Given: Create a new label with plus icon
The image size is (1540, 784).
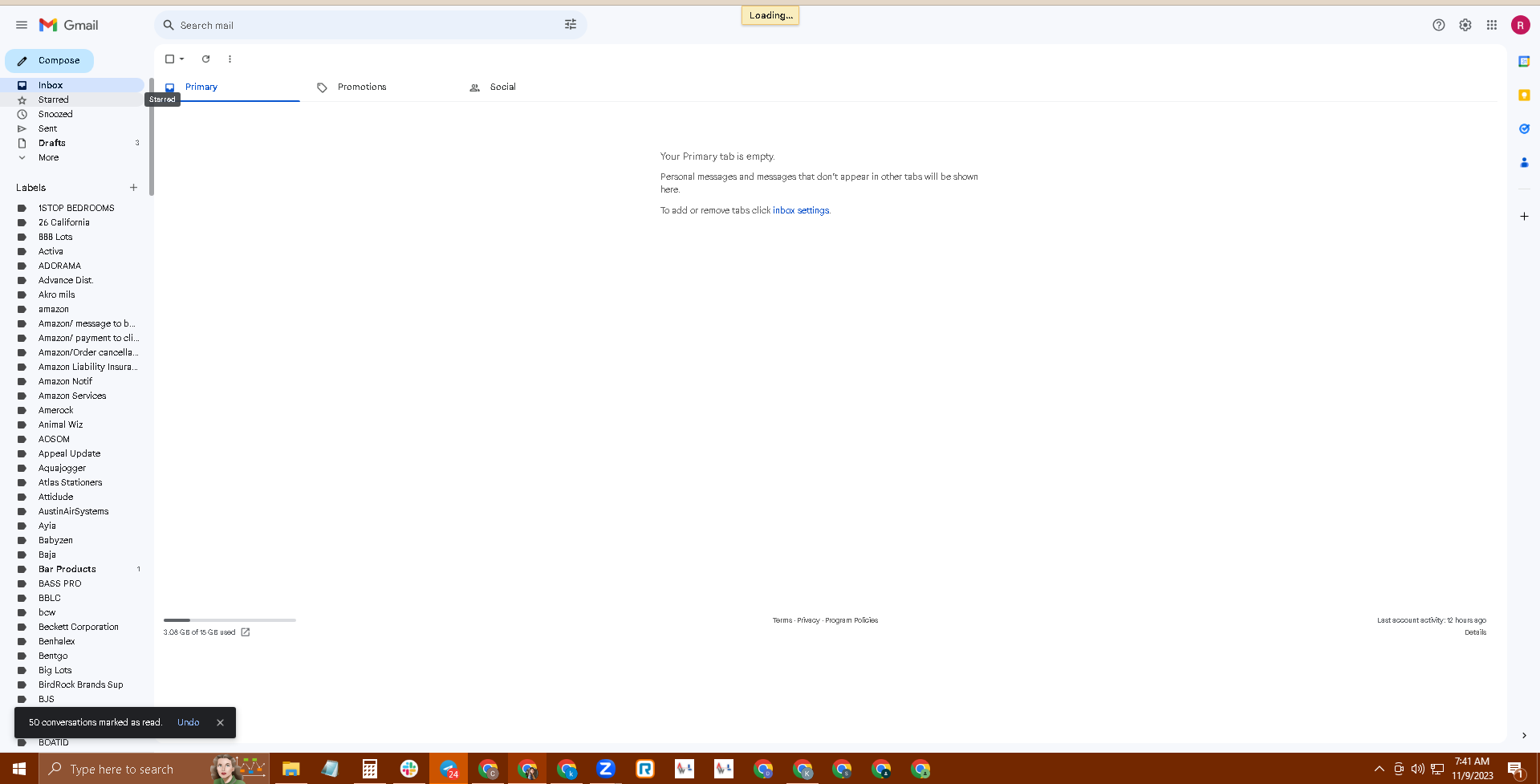Looking at the screenshot, I should pyautogui.click(x=133, y=188).
